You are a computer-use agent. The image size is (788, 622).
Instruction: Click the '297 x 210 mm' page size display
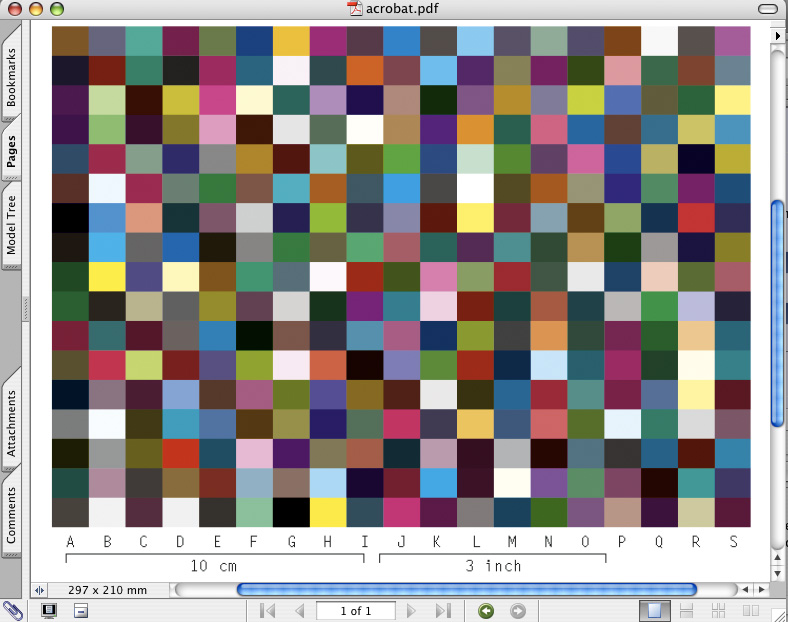tap(108, 590)
